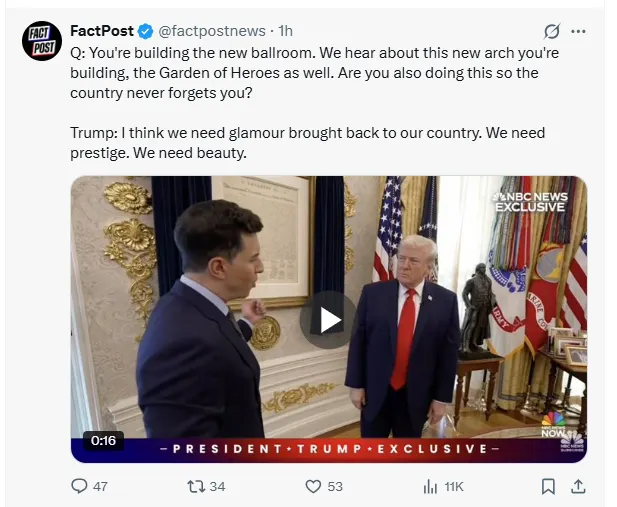
Task: Open the @factpostnews handle link
Action: pyautogui.click(x=212, y=31)
